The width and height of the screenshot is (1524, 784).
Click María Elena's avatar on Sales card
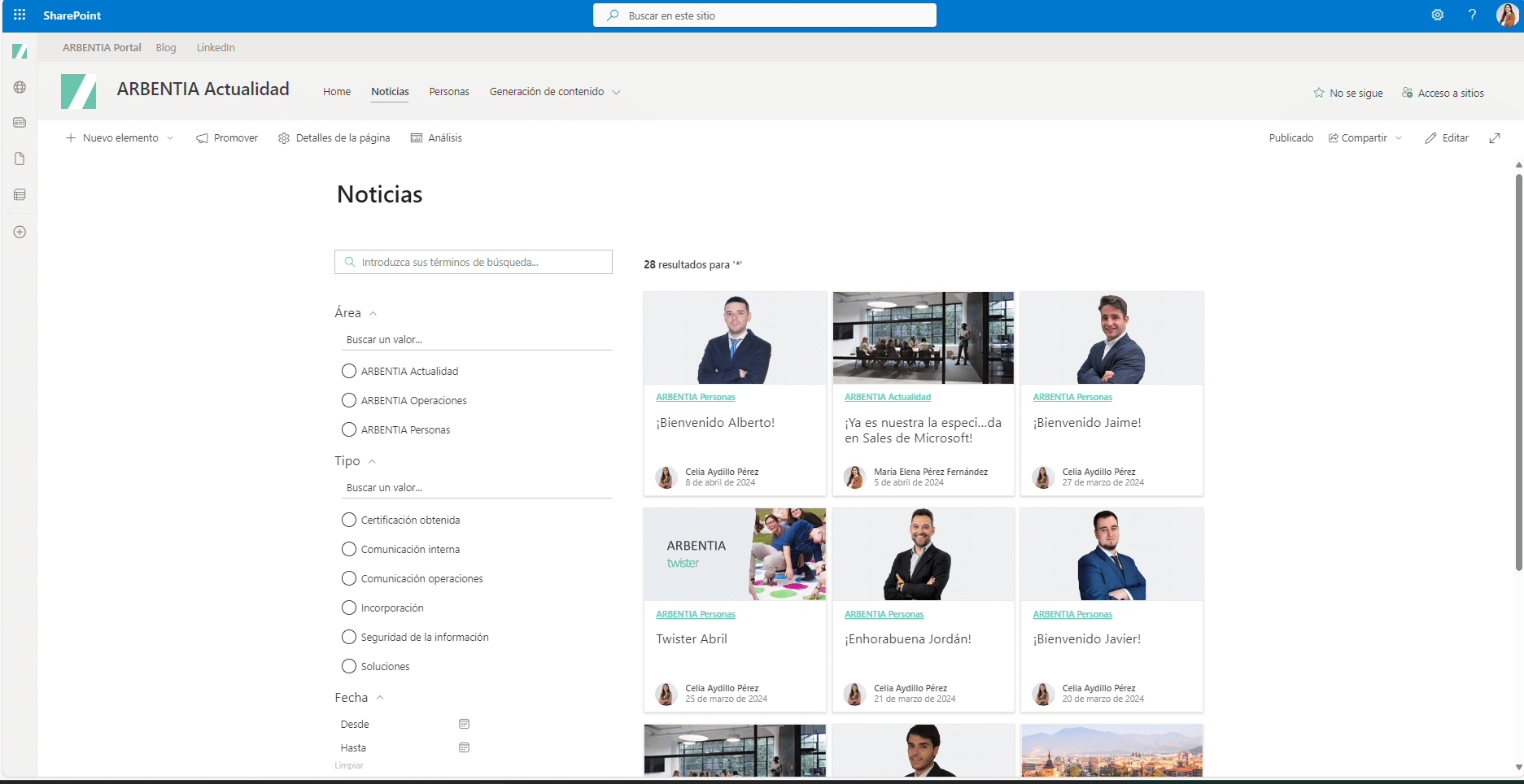tap(854, 477)
